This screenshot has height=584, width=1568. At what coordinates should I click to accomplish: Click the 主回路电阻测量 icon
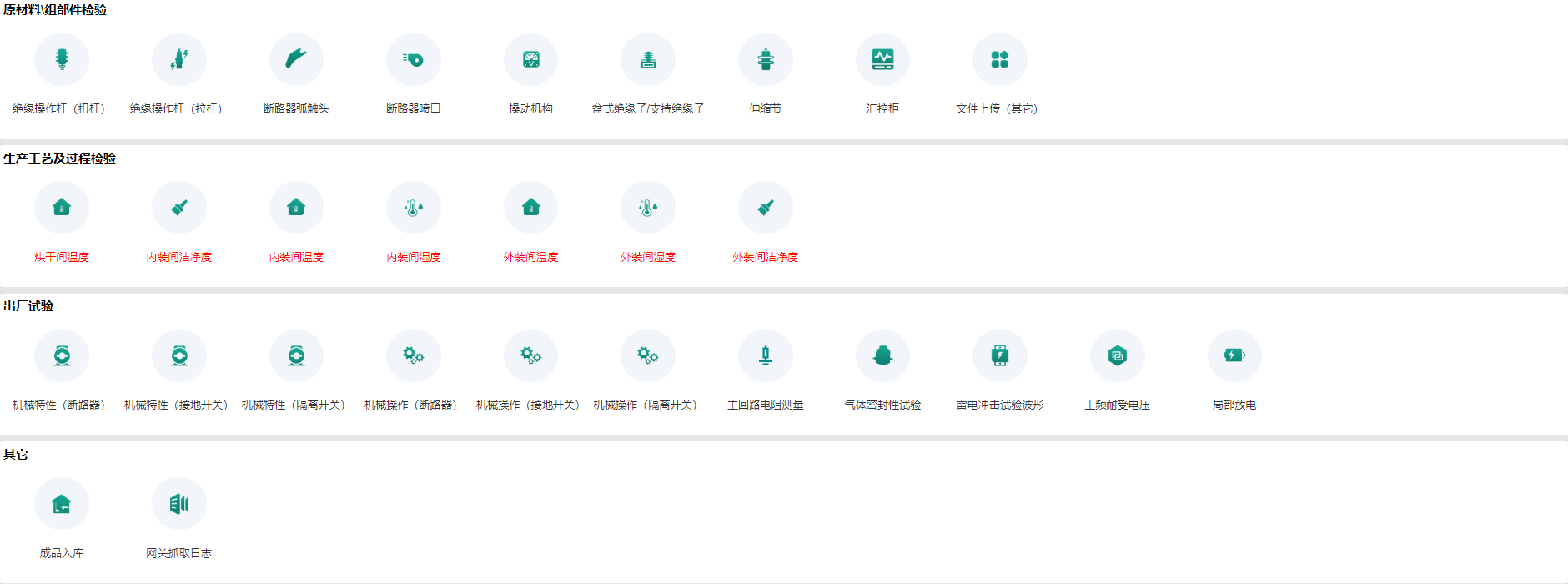click(765, 356)
